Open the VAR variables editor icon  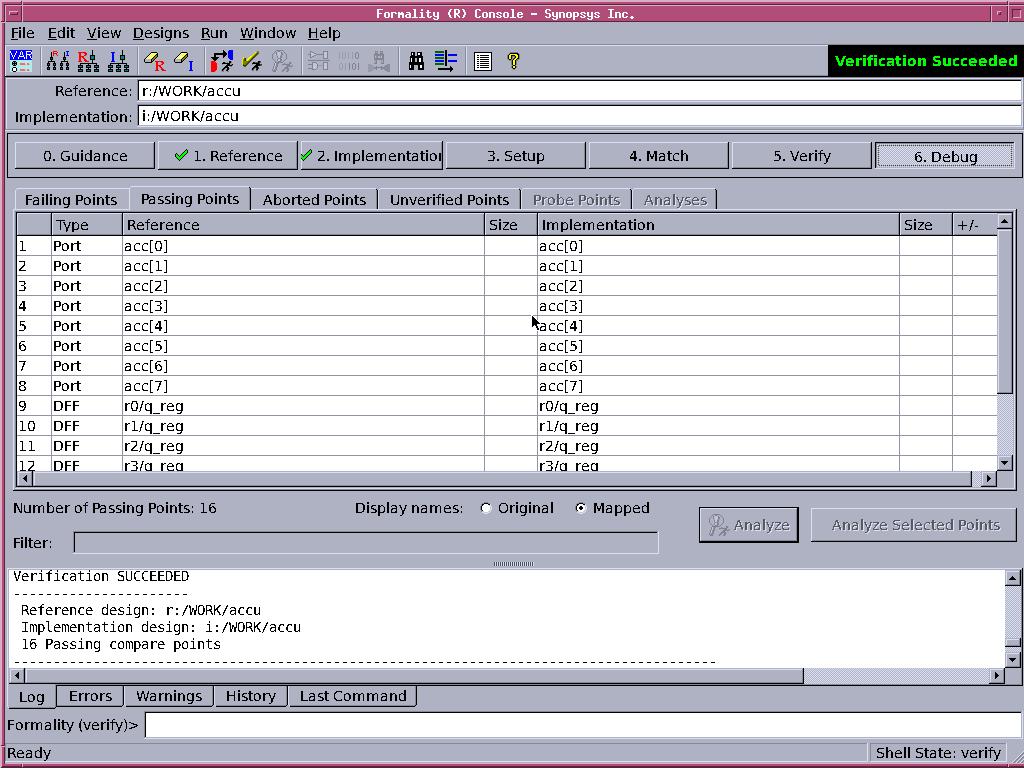22,61
